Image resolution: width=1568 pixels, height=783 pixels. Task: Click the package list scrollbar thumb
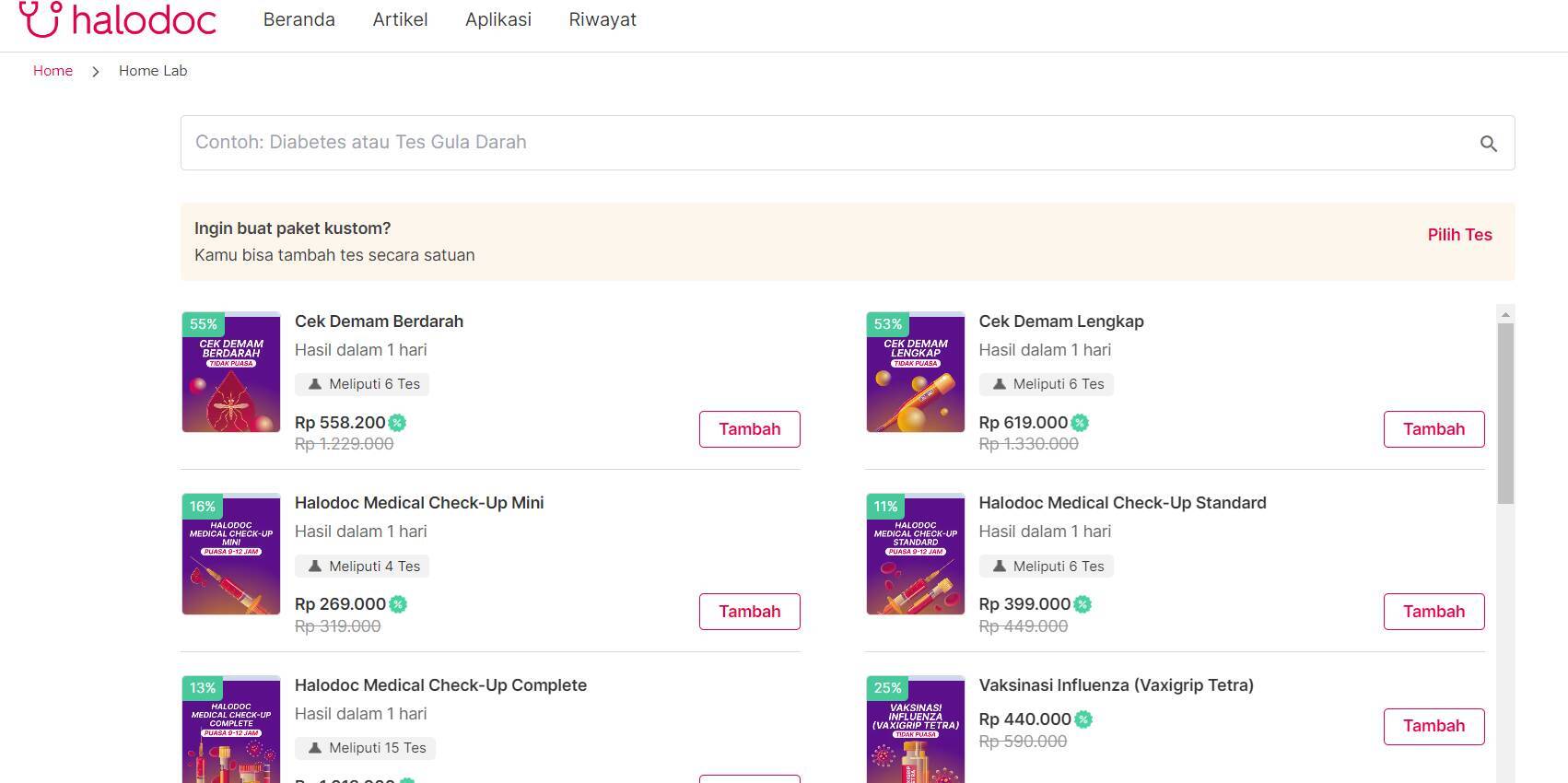[x=1505, y=413]
